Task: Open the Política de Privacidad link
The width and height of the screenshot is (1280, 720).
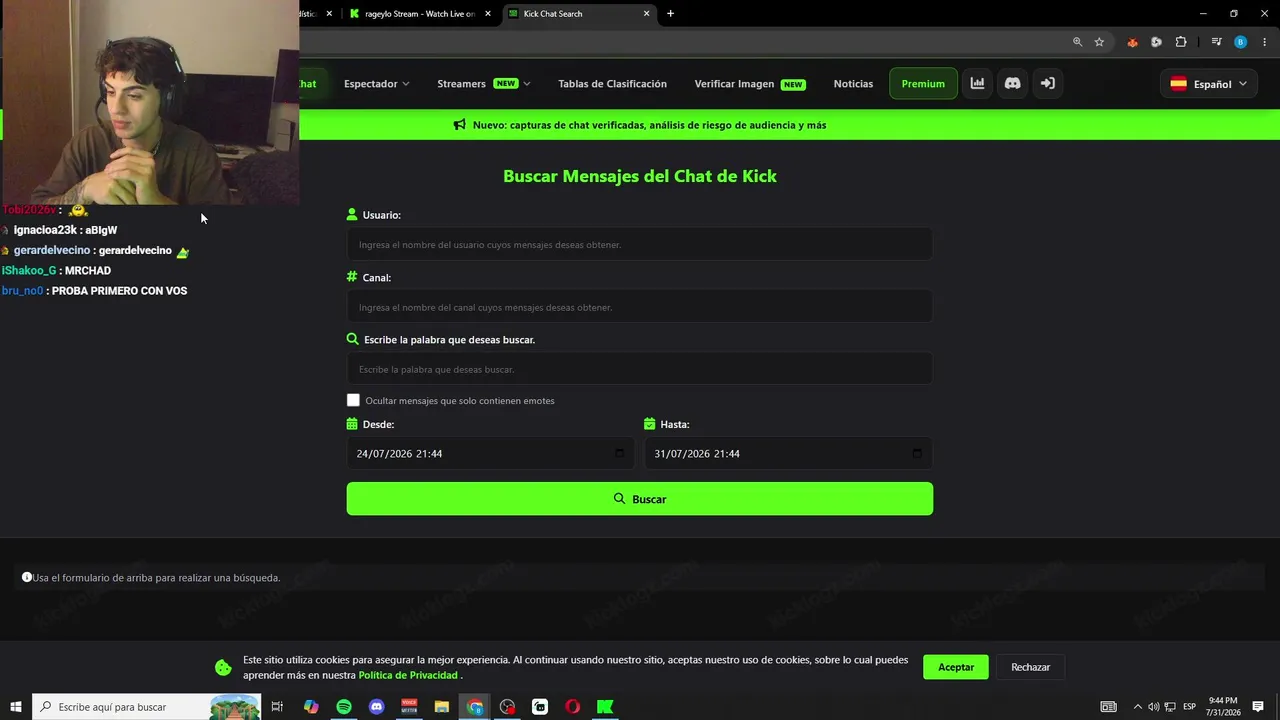Action: 408,675
